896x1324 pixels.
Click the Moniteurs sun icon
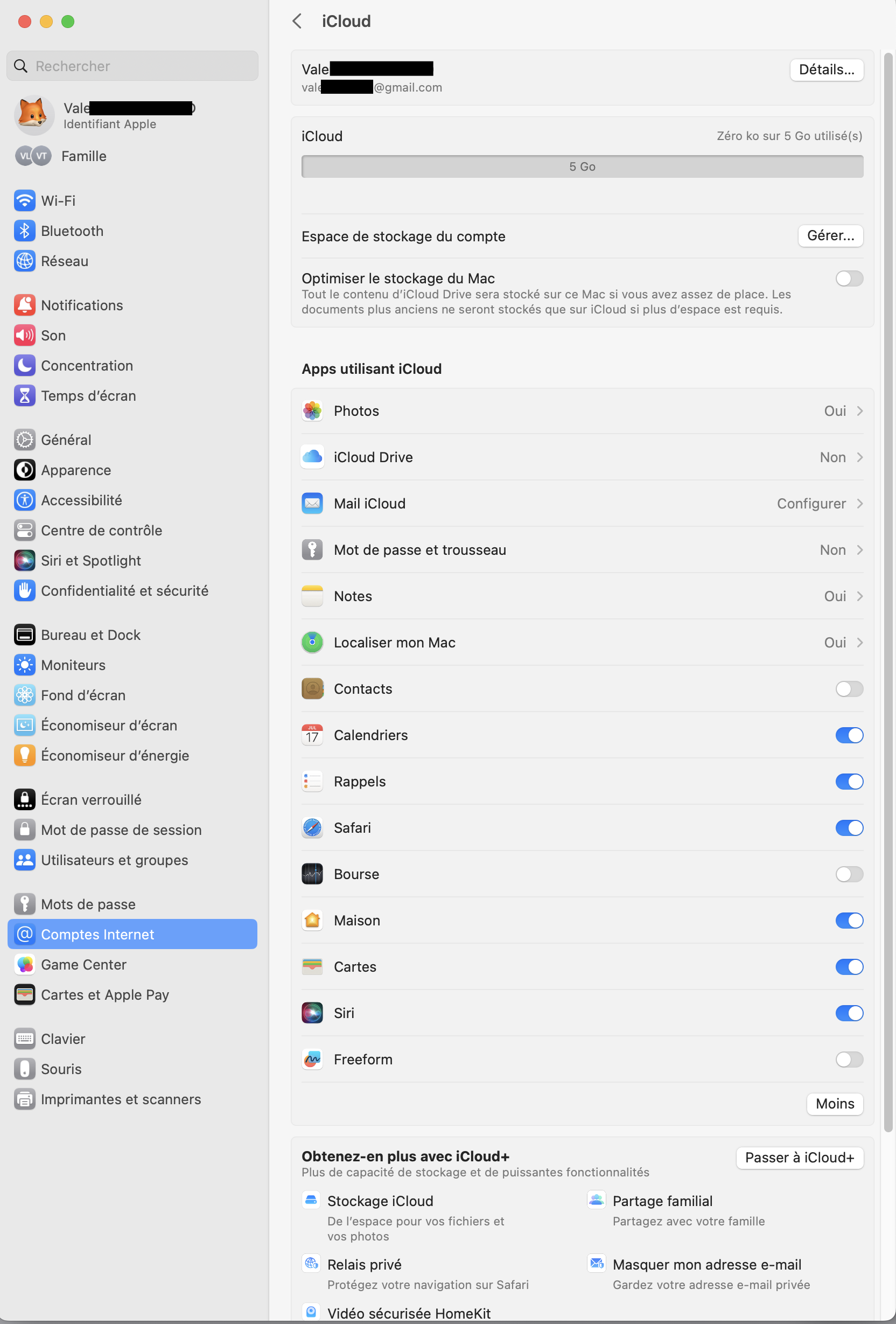pos(24,665)
